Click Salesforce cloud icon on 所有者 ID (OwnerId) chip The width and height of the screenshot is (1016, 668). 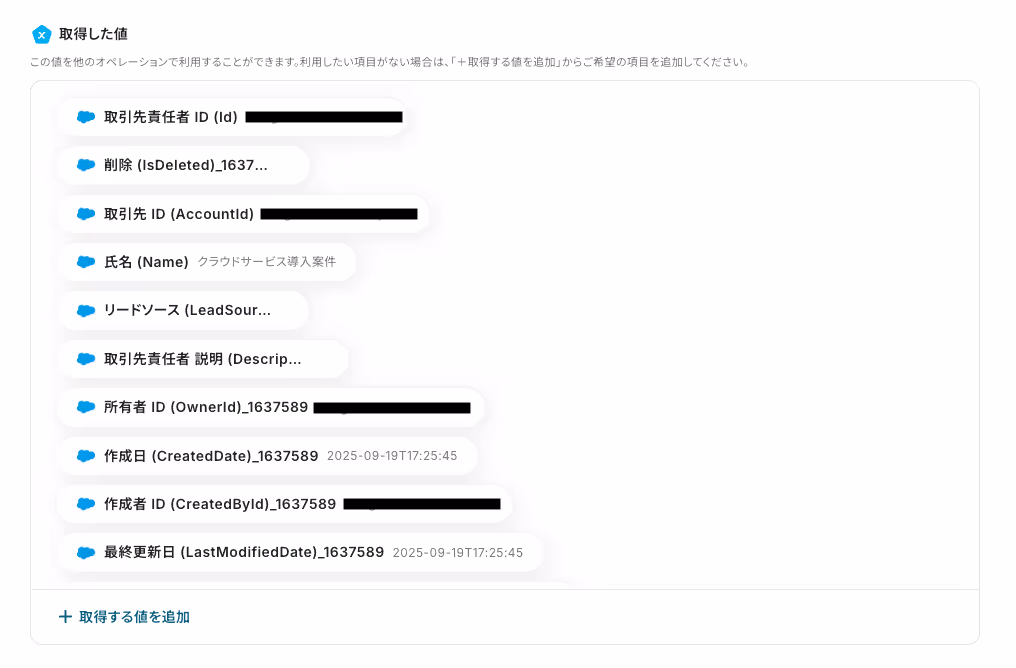point(86,407)
